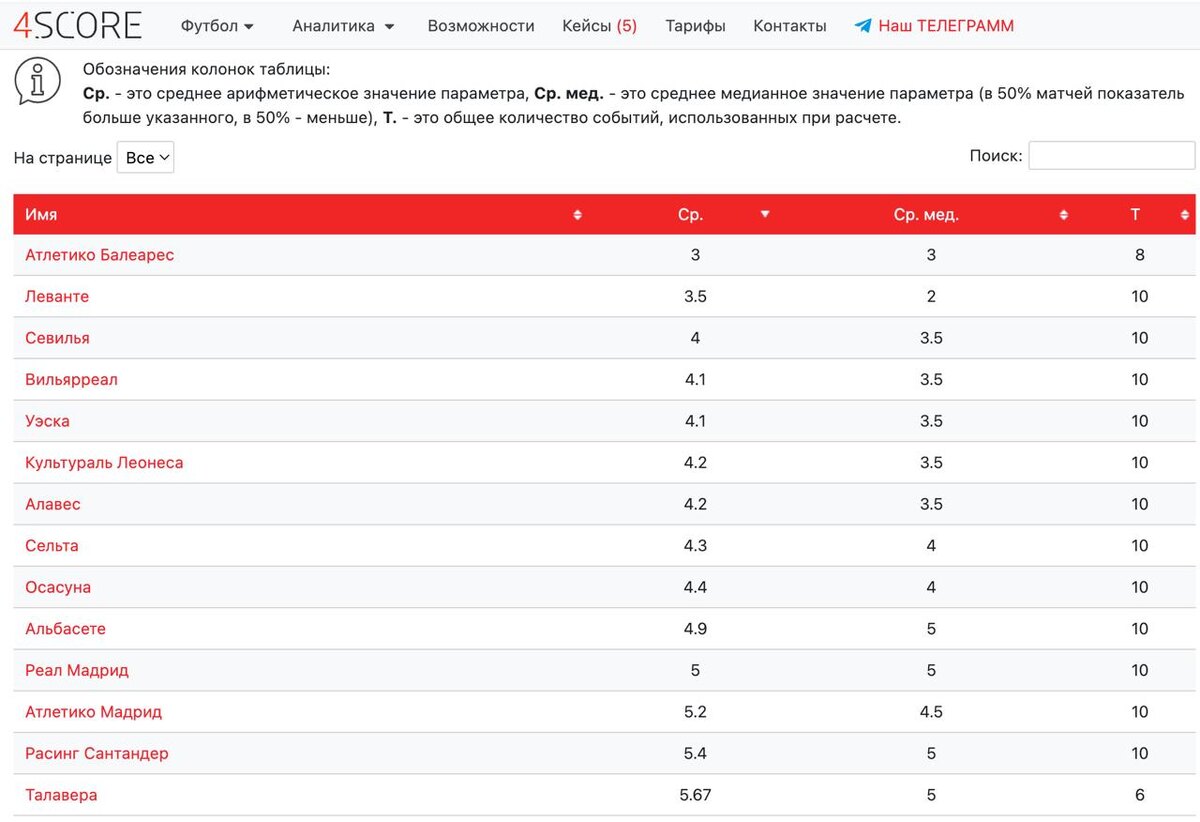Go to the Контакты page
1200x822 pixels.
click(x=790, y=26)
